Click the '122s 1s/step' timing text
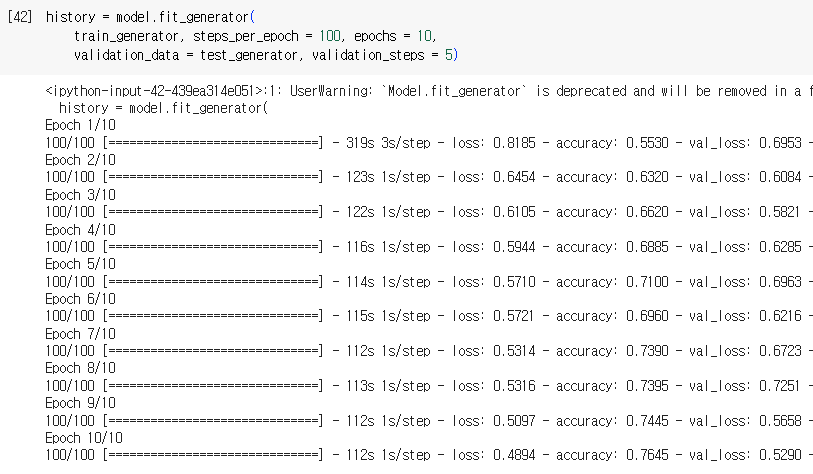This screenshot has width=813, height=474. pyautogui.click(x=388, y=212)
